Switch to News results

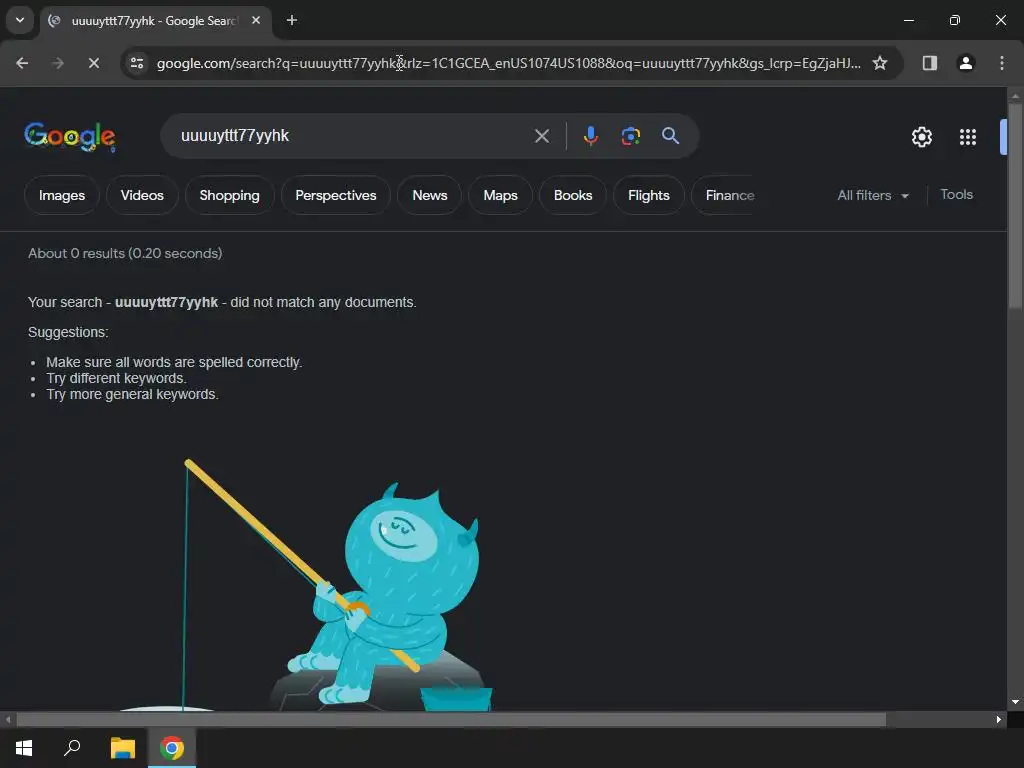click(430, 195)
